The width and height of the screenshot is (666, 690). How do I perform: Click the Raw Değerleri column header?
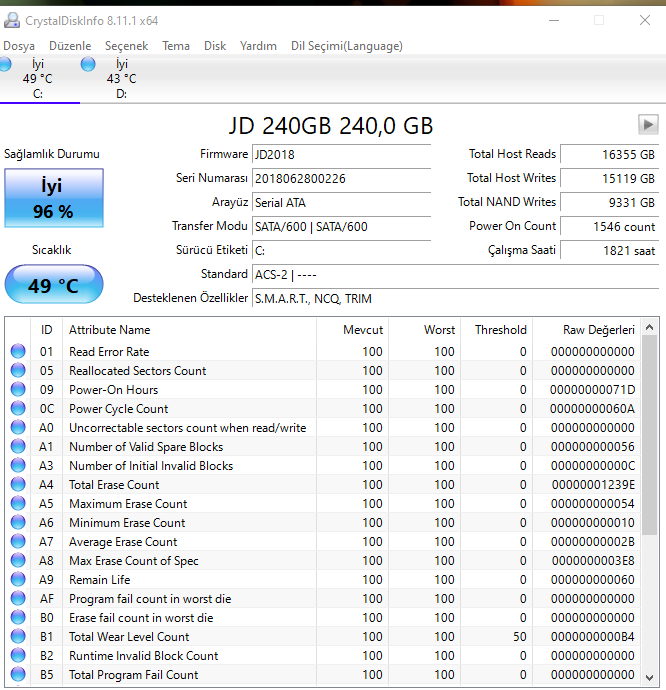[597, 329]
